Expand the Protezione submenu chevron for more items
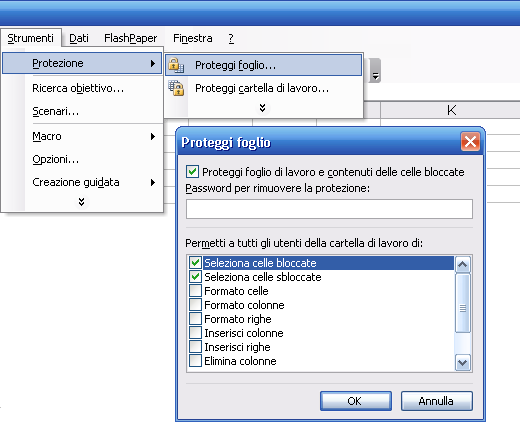Screen dimensions: 520x422 (262, 108)
